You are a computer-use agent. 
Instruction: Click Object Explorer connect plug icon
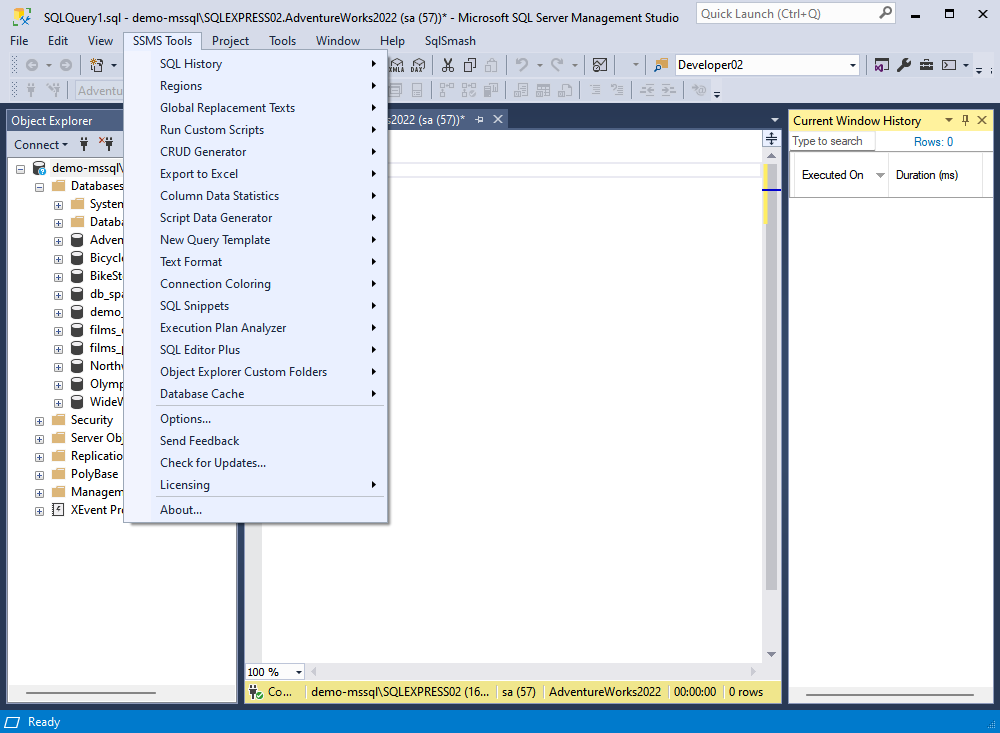pos(84,144)
